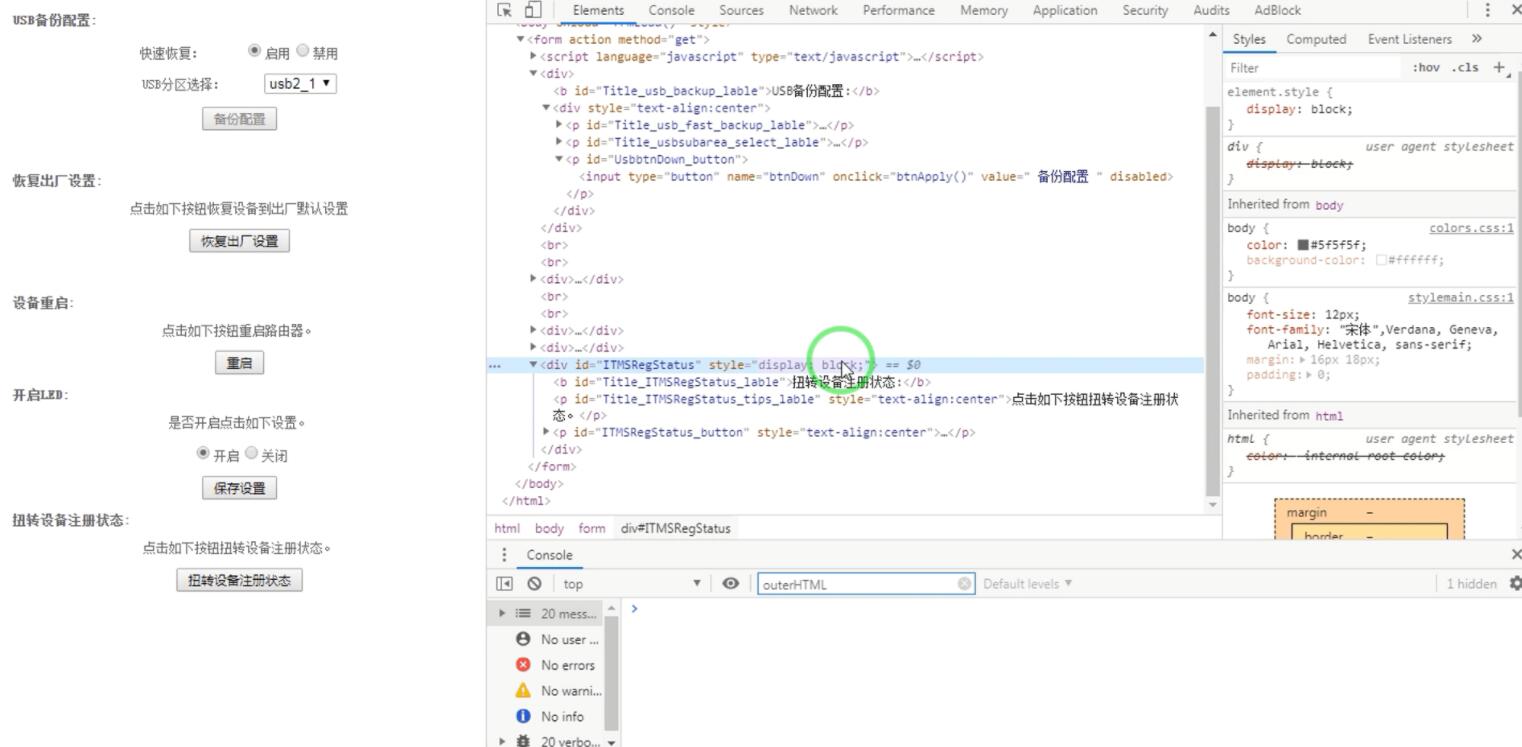Click the #5f5f5f color swatch
Screen dimensions: 1522x747
coord(1303,244)
